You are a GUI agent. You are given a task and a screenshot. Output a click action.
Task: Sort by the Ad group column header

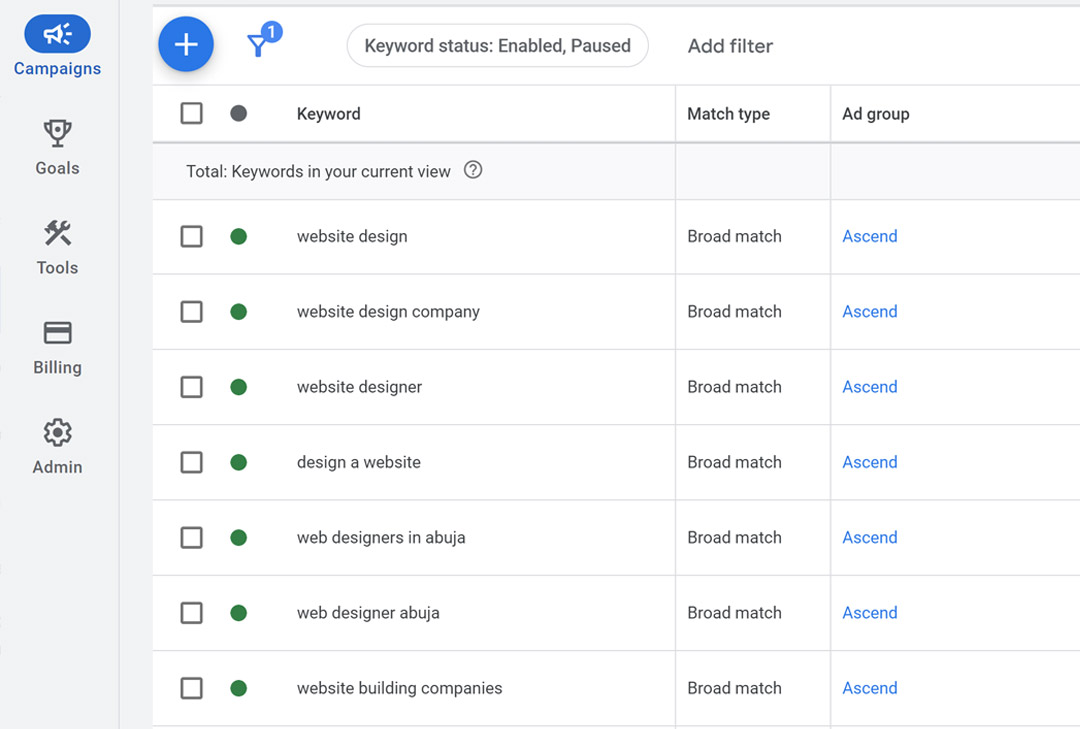coord(875,114)
